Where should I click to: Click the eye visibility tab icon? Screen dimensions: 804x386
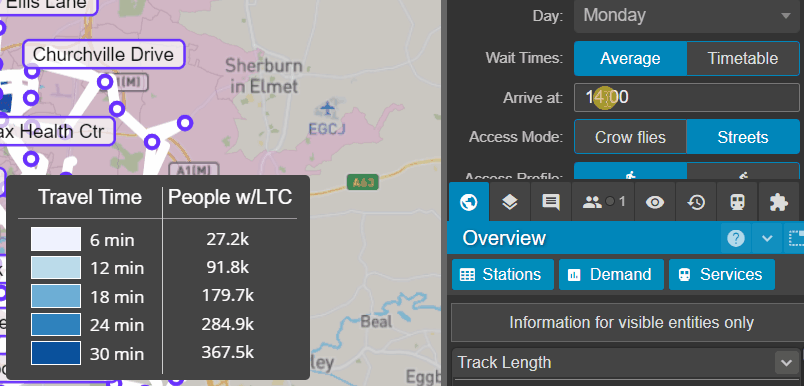tap(655, 202)
